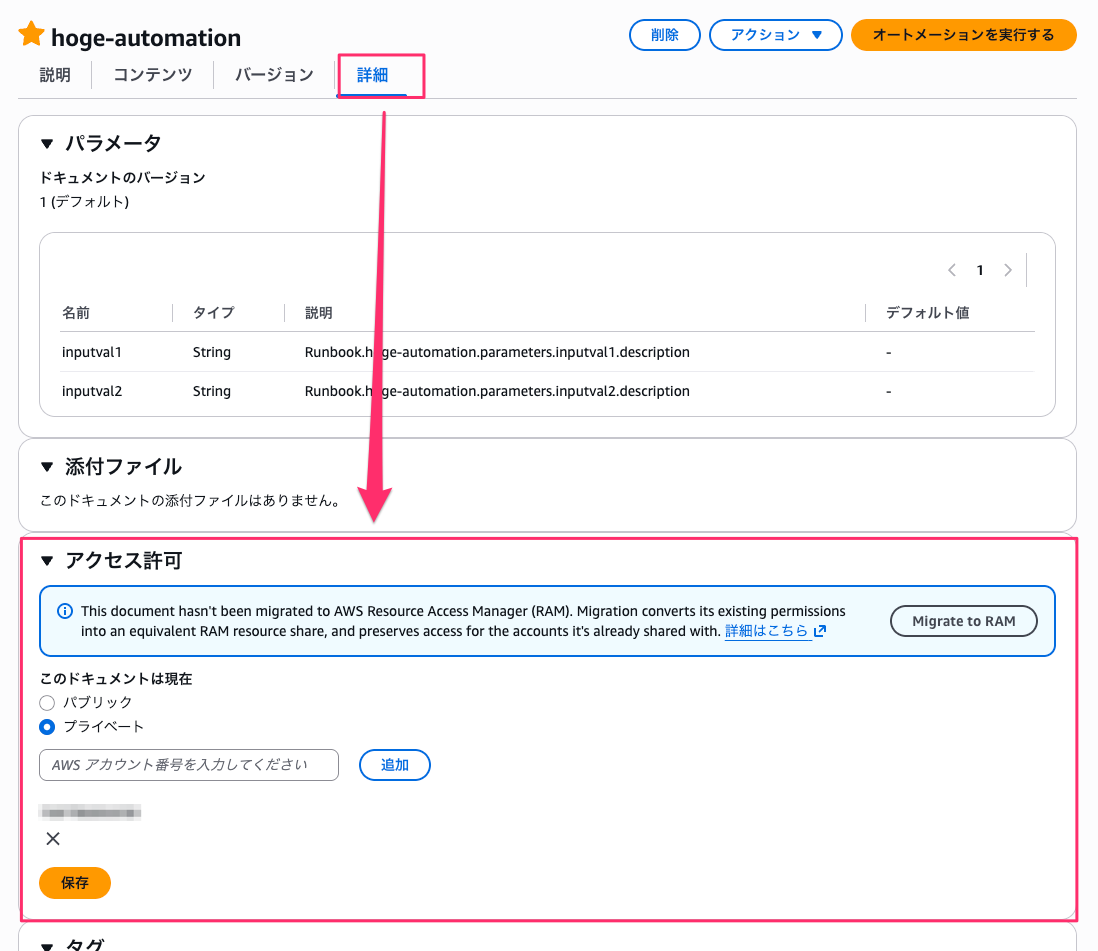The width and height of the screenshot is (1098, 951).
Task: Open the 詳細はこちら link
Action: pos(775,631)
